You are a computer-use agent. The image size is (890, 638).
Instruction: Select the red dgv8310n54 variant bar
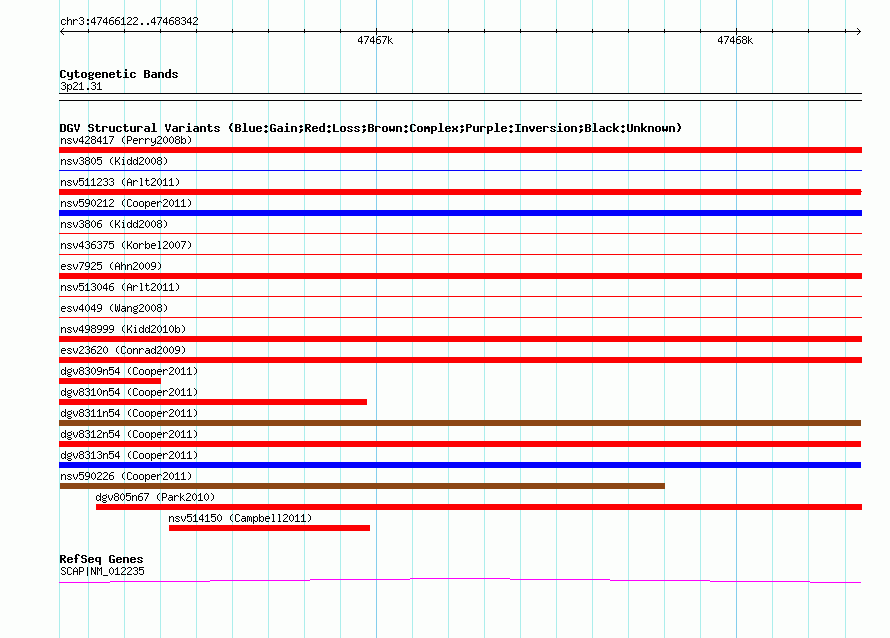213,402
